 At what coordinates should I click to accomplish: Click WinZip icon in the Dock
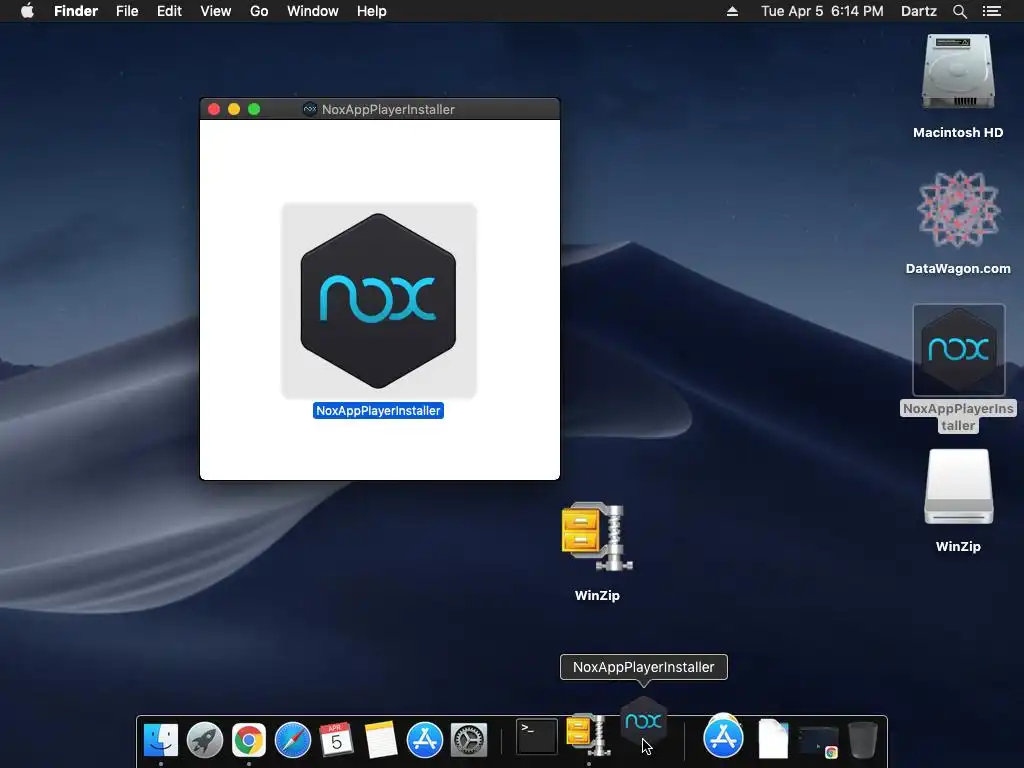(x=587, y=734)
